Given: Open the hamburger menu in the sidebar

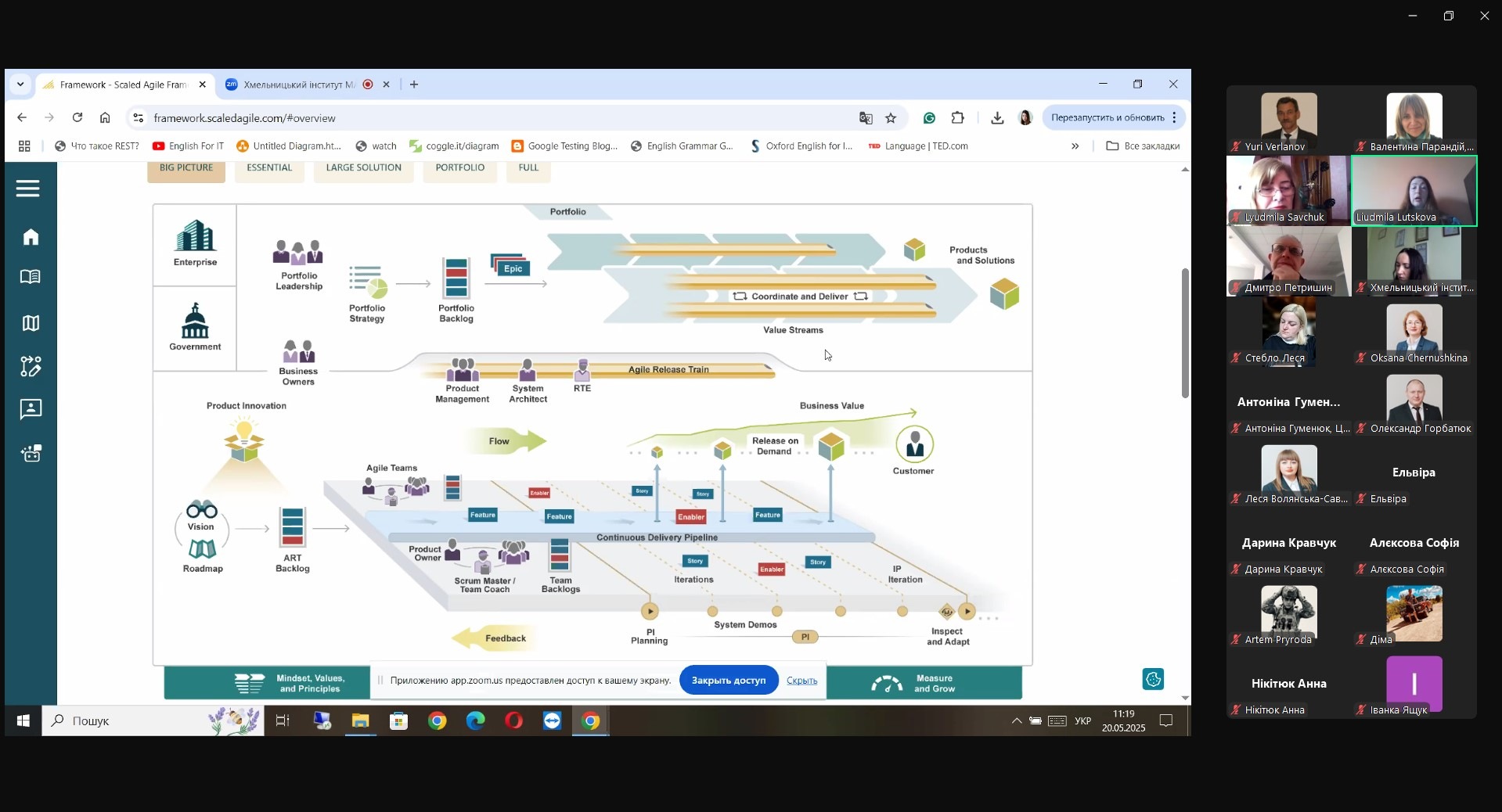Looking at the screenshot, I should (x=28, y=189).
